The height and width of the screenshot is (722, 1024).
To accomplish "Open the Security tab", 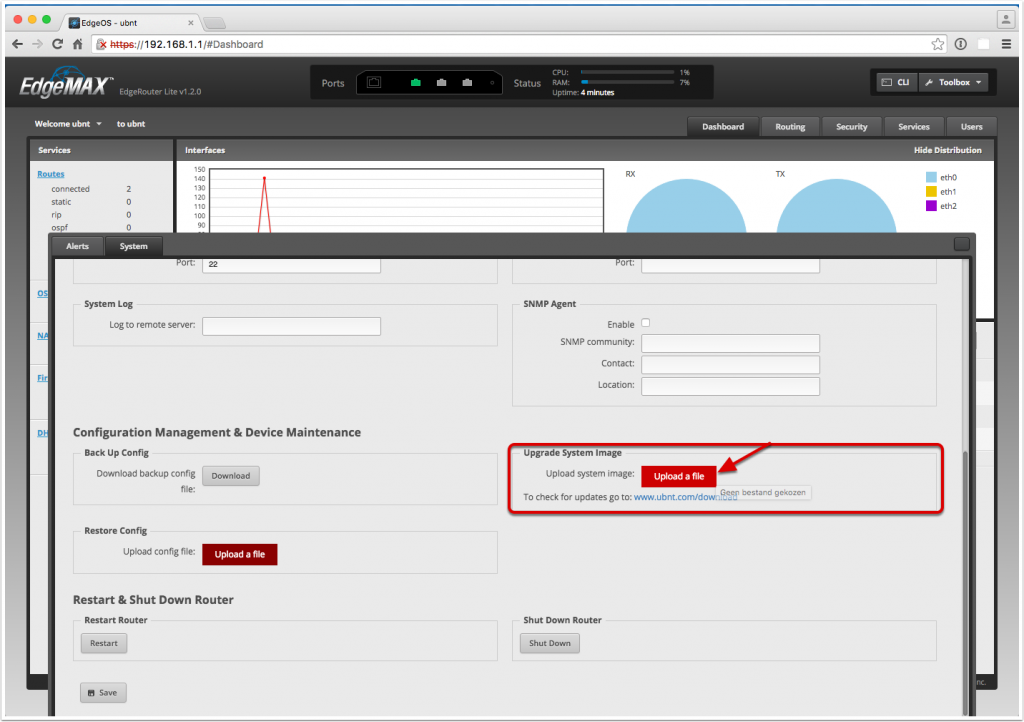I will pyautogui.click(x=852, y=127).
